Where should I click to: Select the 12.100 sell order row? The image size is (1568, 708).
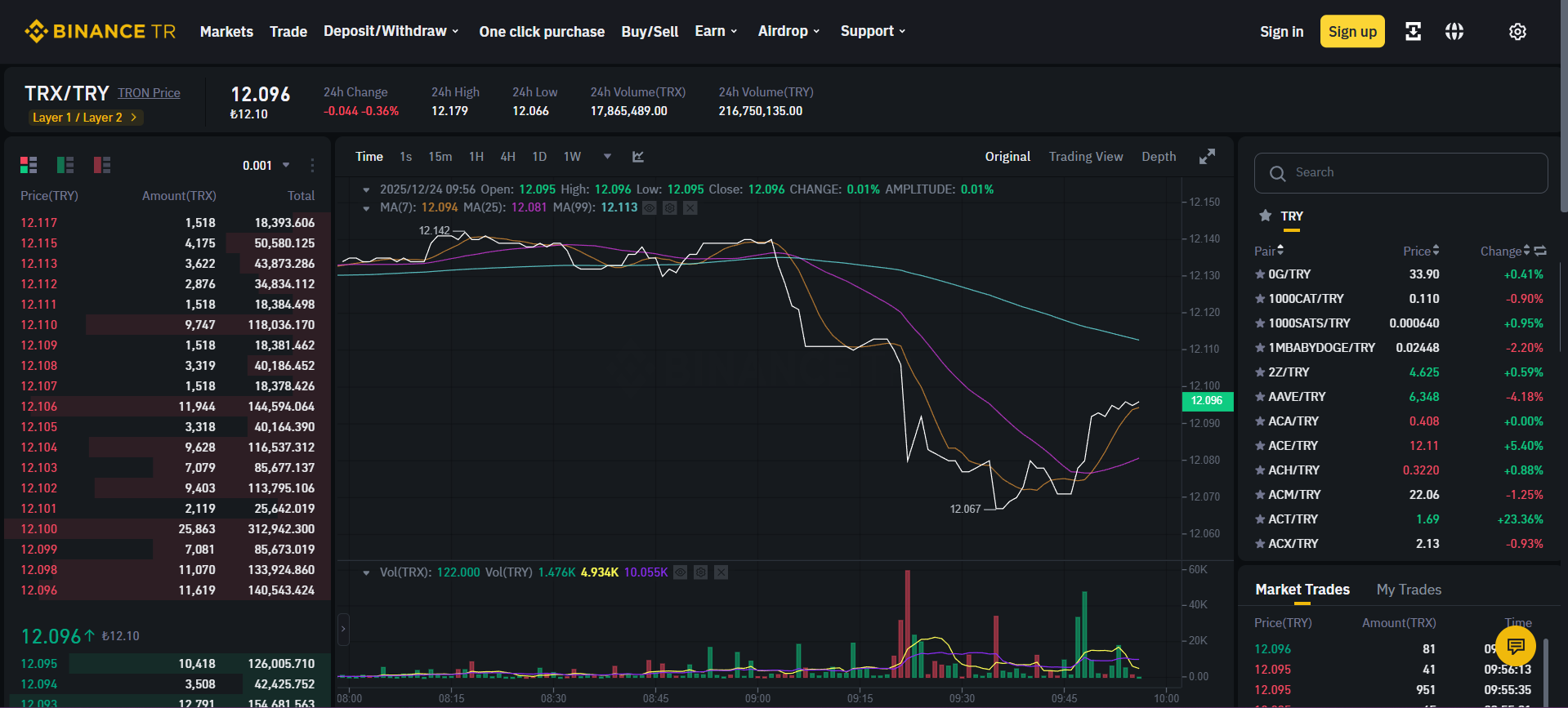coord(168,529)
